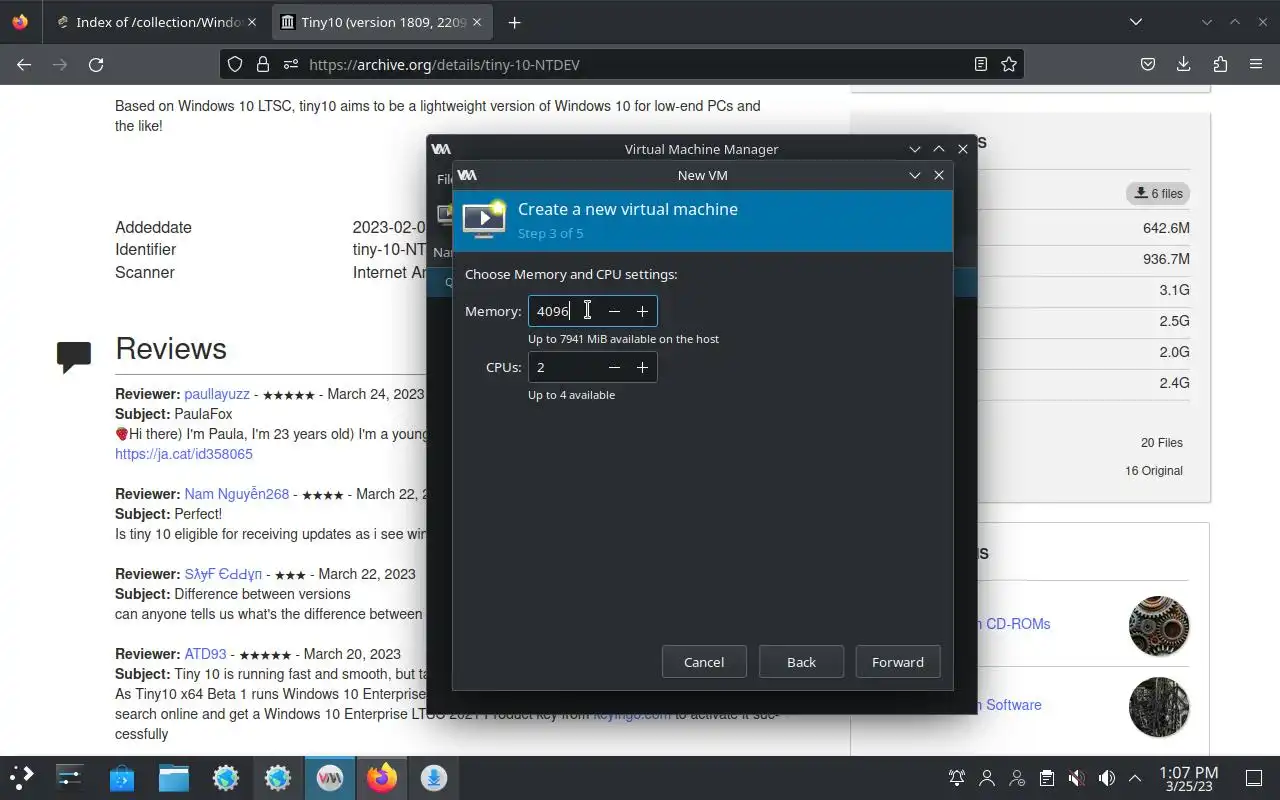This screenshot has width=1280, height=800.
Task: Click the site permissions icon in address bar
Action: click(x=290, y=64)
